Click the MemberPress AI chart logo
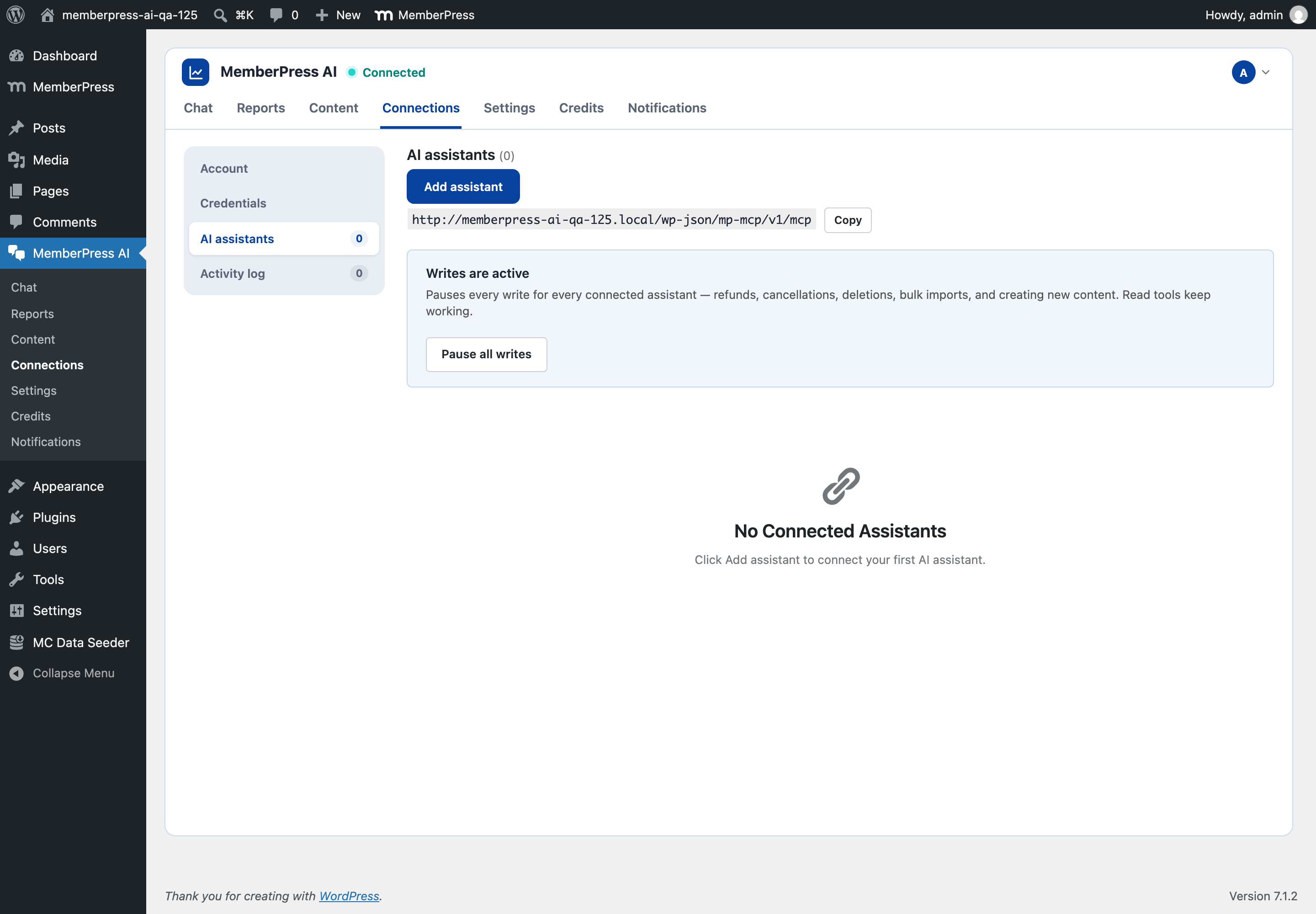This screenshot has height=914, width=1316. coord(195,72)
